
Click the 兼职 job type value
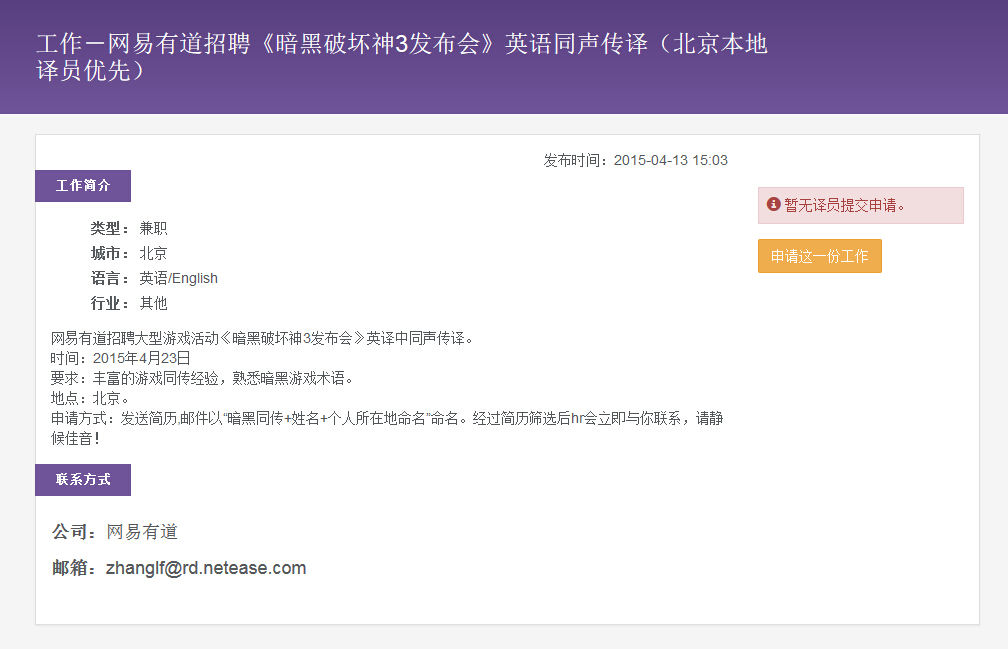(x=153, y=229)
